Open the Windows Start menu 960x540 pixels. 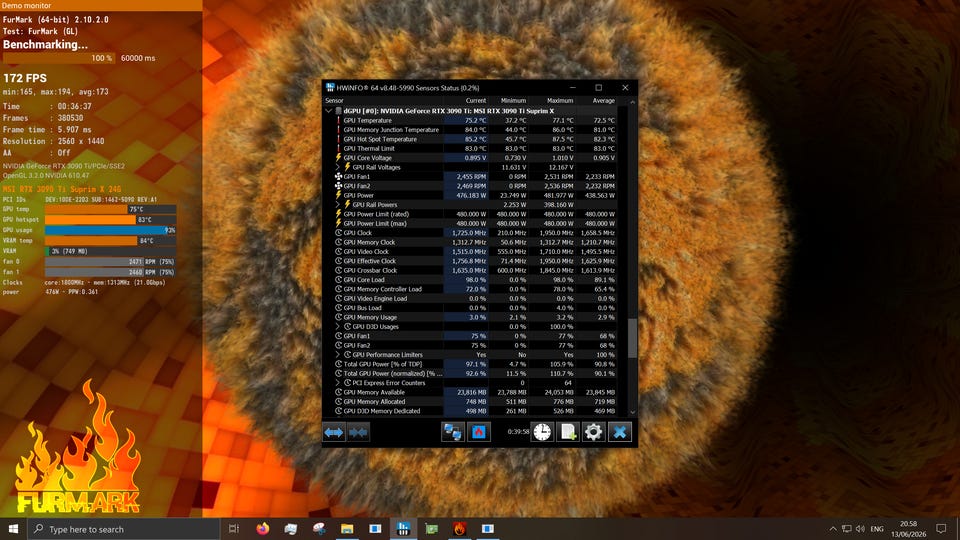(x=13, y=528)
